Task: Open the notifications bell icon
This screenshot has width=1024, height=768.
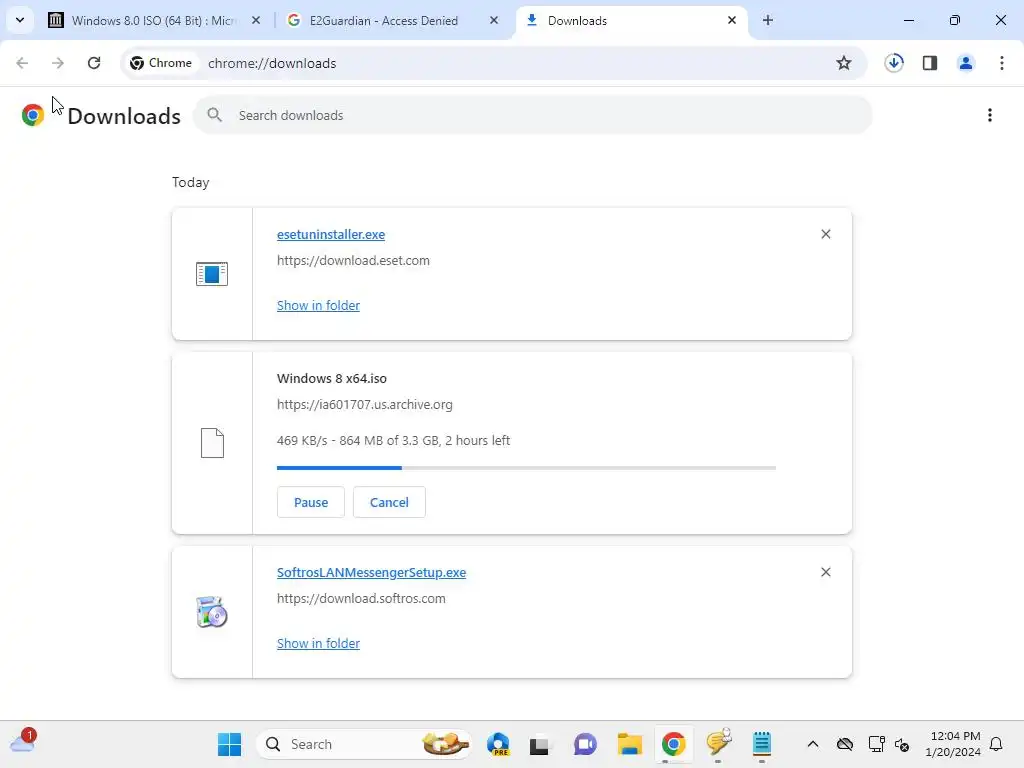Action: [x=997, y=744]
